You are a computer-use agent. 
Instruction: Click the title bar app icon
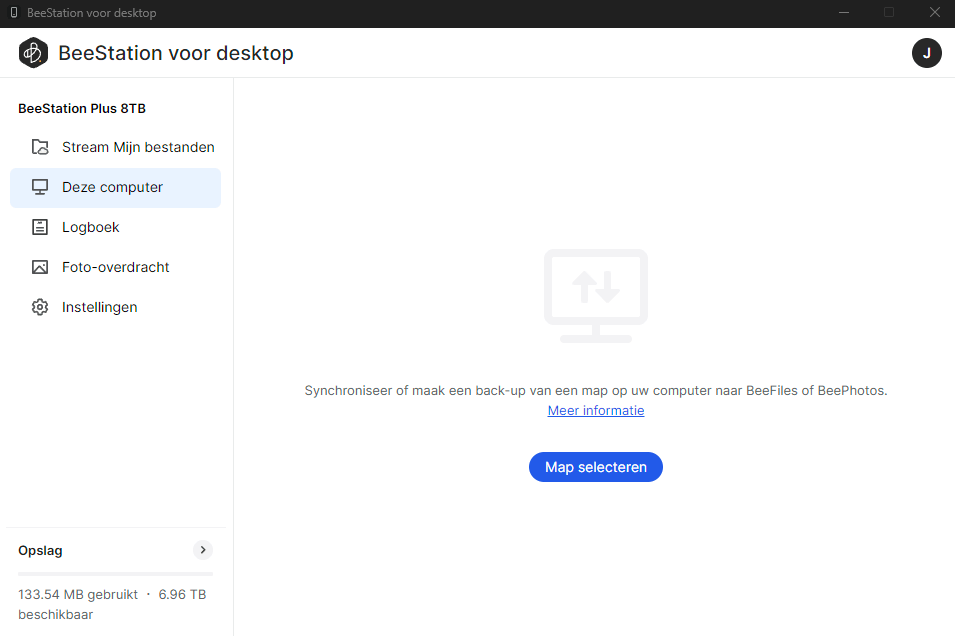point(14,12)
